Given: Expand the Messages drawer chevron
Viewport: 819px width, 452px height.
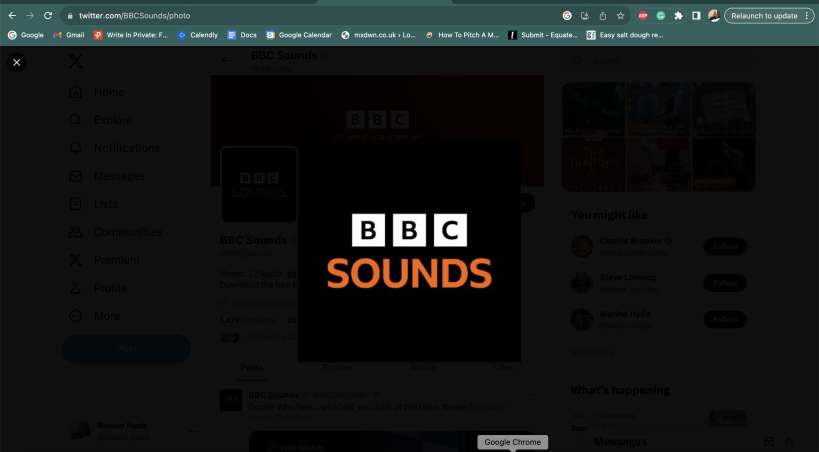Looking at the screenshot, I should pos(789,441).
